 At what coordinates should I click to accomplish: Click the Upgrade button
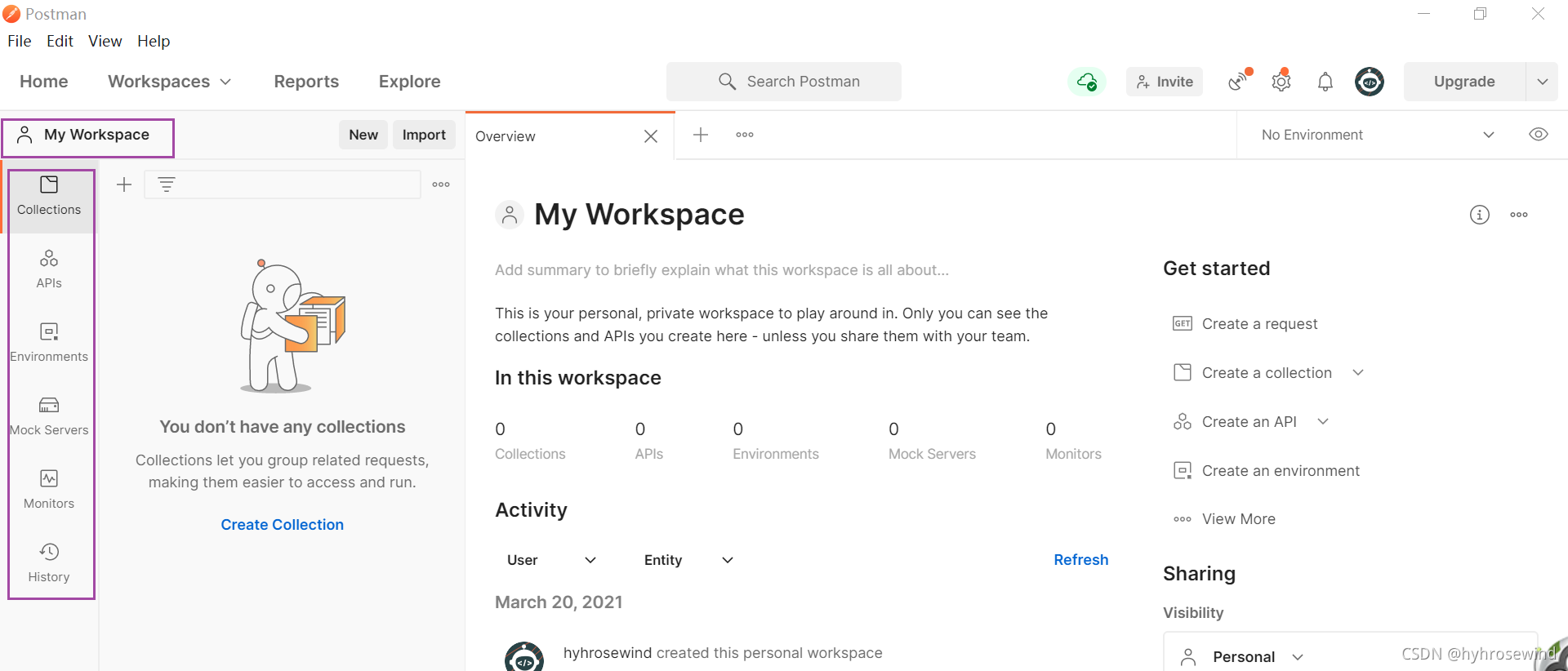[1464, 82]
